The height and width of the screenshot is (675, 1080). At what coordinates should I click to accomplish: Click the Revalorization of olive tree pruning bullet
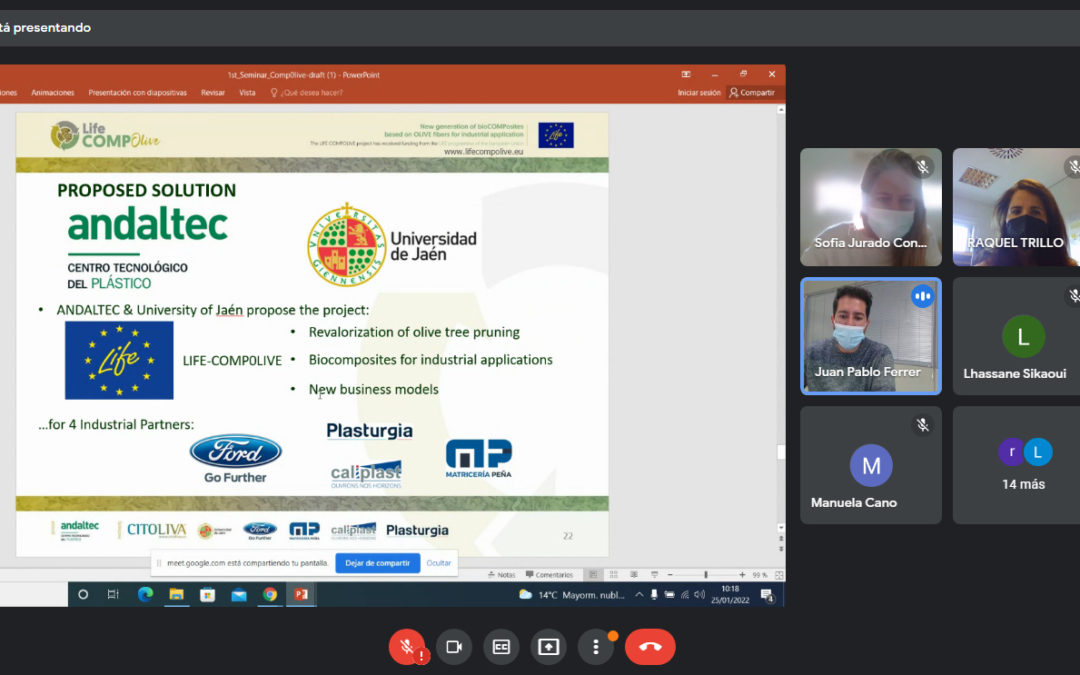coord(414,332)
